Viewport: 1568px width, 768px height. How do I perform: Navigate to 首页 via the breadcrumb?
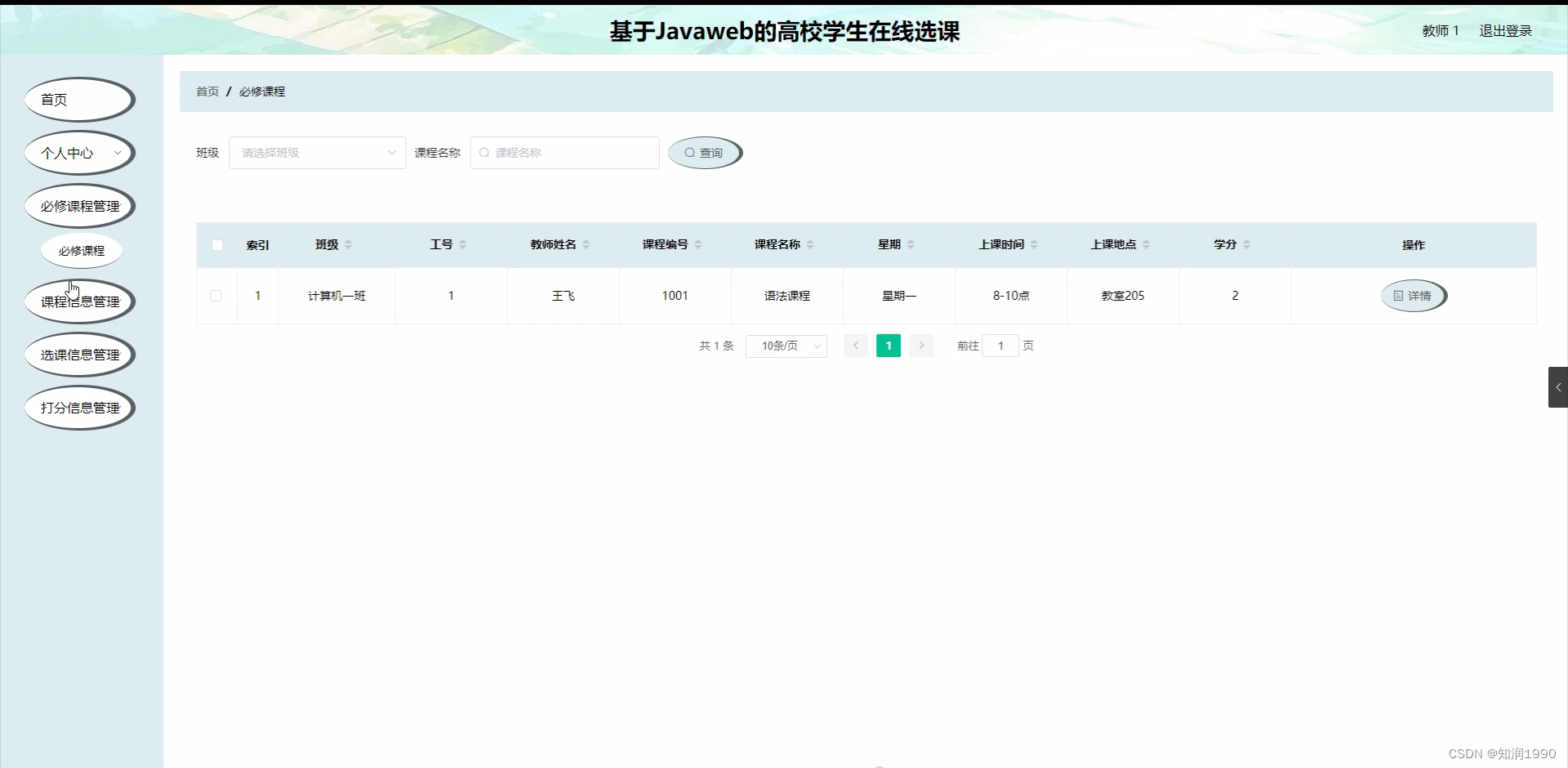(x=207, y=92)
